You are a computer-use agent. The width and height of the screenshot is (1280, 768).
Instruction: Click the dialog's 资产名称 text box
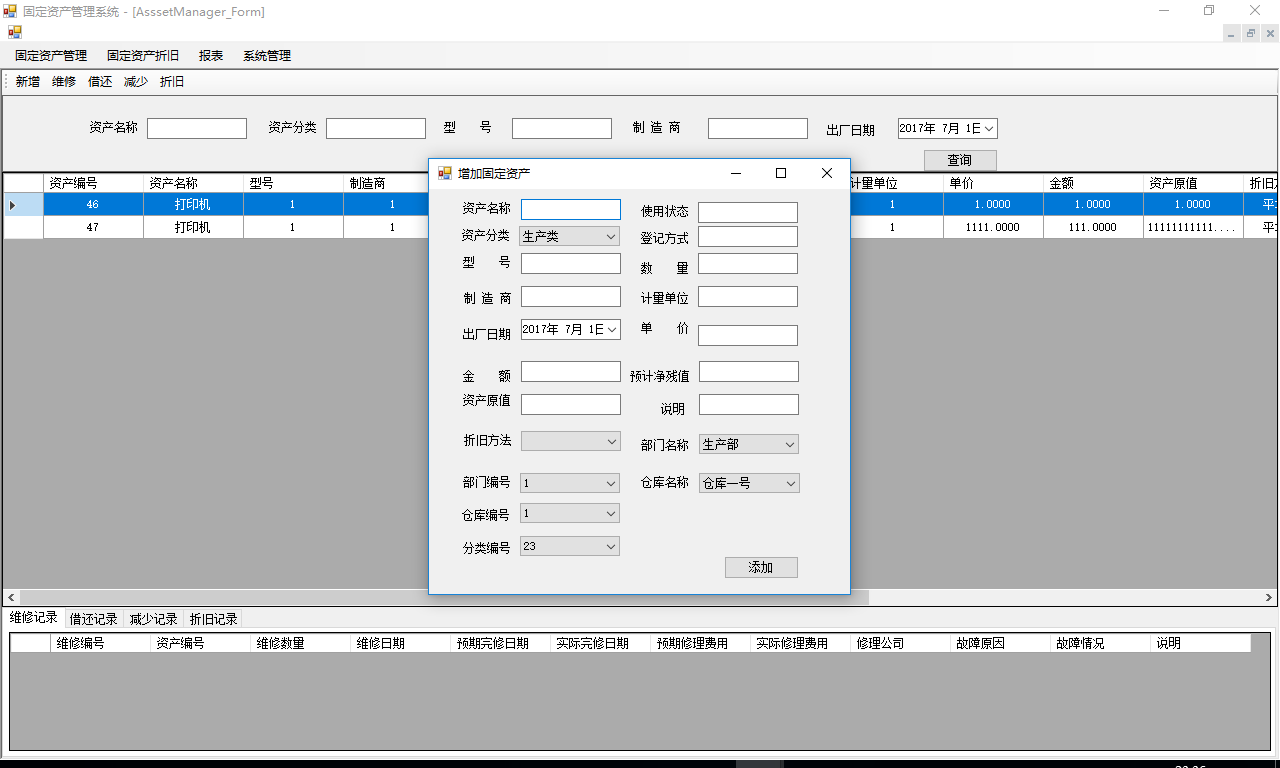(x=571, y=209)
